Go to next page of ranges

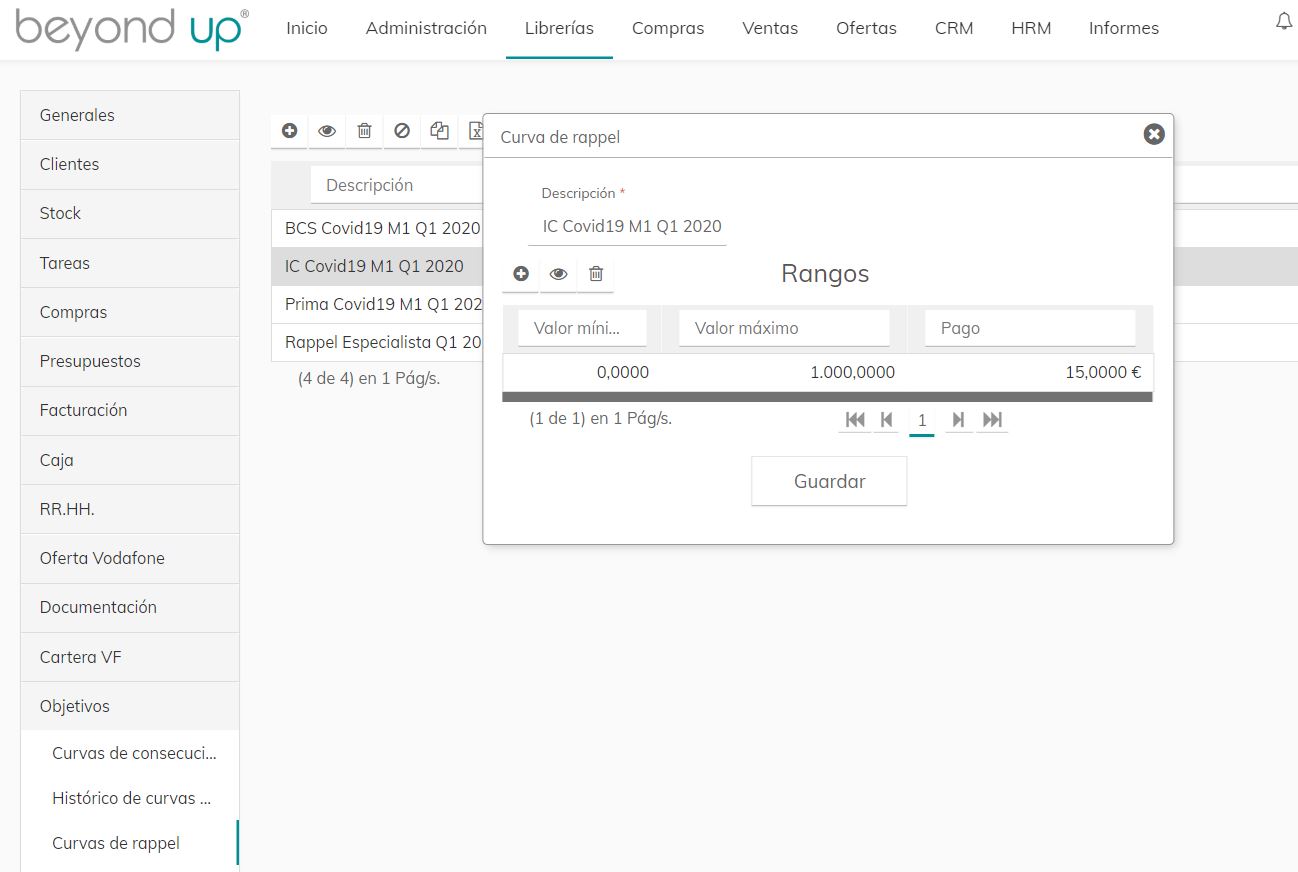tap(958, 420)
